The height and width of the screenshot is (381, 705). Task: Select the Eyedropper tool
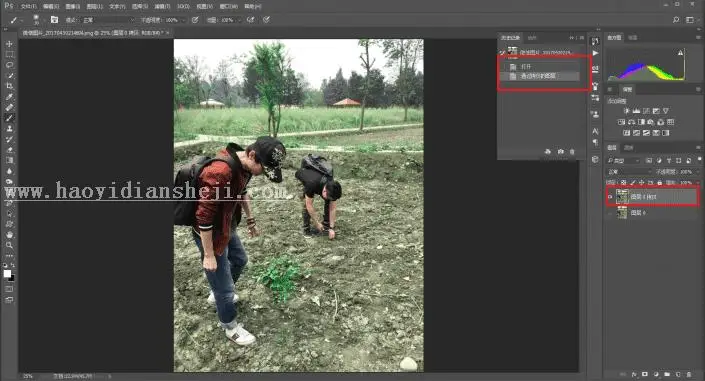(9, 97)
